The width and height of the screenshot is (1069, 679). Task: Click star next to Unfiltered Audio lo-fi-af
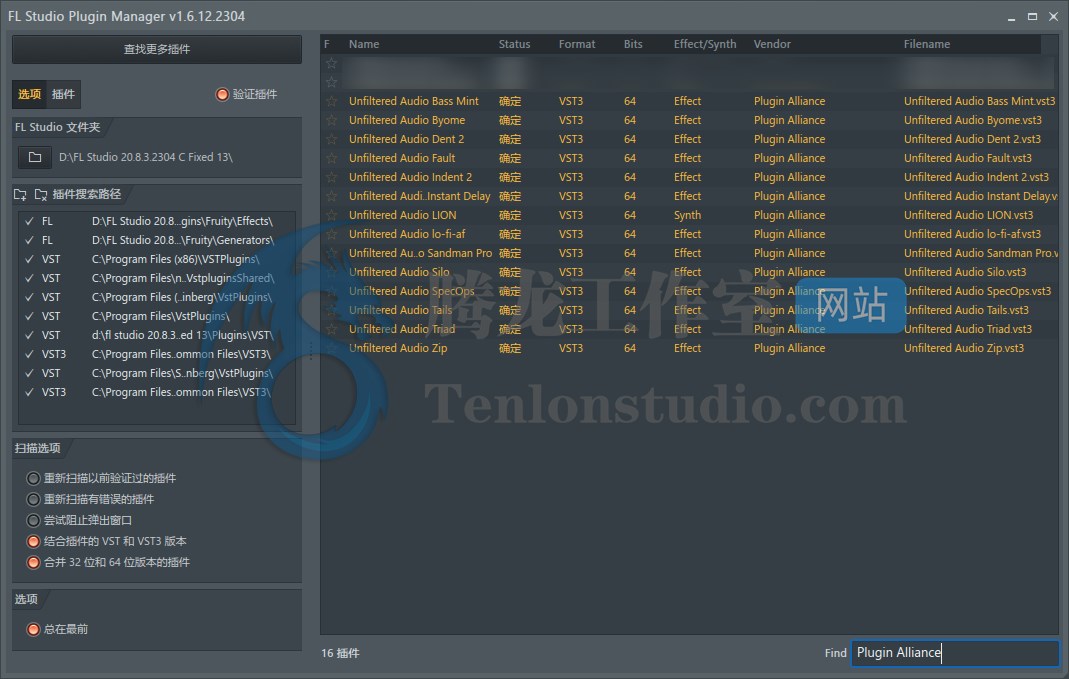click(331, 235)
